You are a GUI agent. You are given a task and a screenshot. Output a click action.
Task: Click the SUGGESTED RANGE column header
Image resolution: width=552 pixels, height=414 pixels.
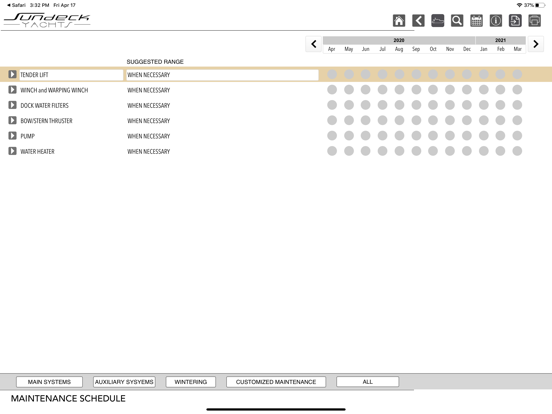(155, 62)
